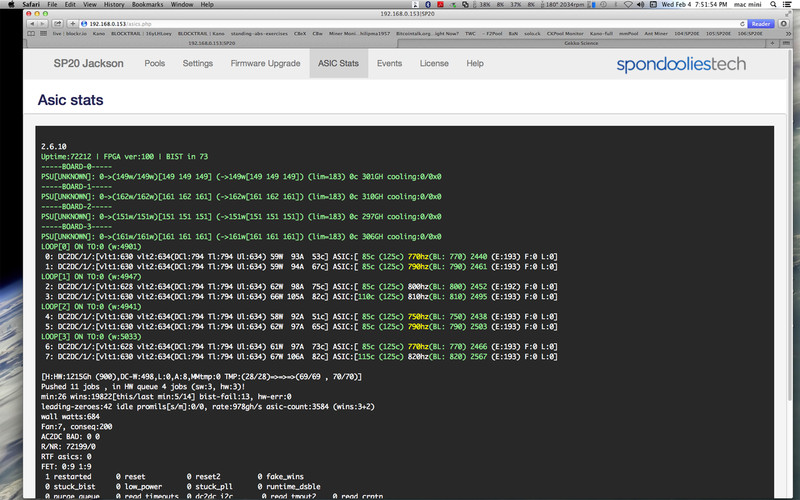Switch to the Gekko Science tab
This screenshot has height=500, width=800.
tap(582, 43)
